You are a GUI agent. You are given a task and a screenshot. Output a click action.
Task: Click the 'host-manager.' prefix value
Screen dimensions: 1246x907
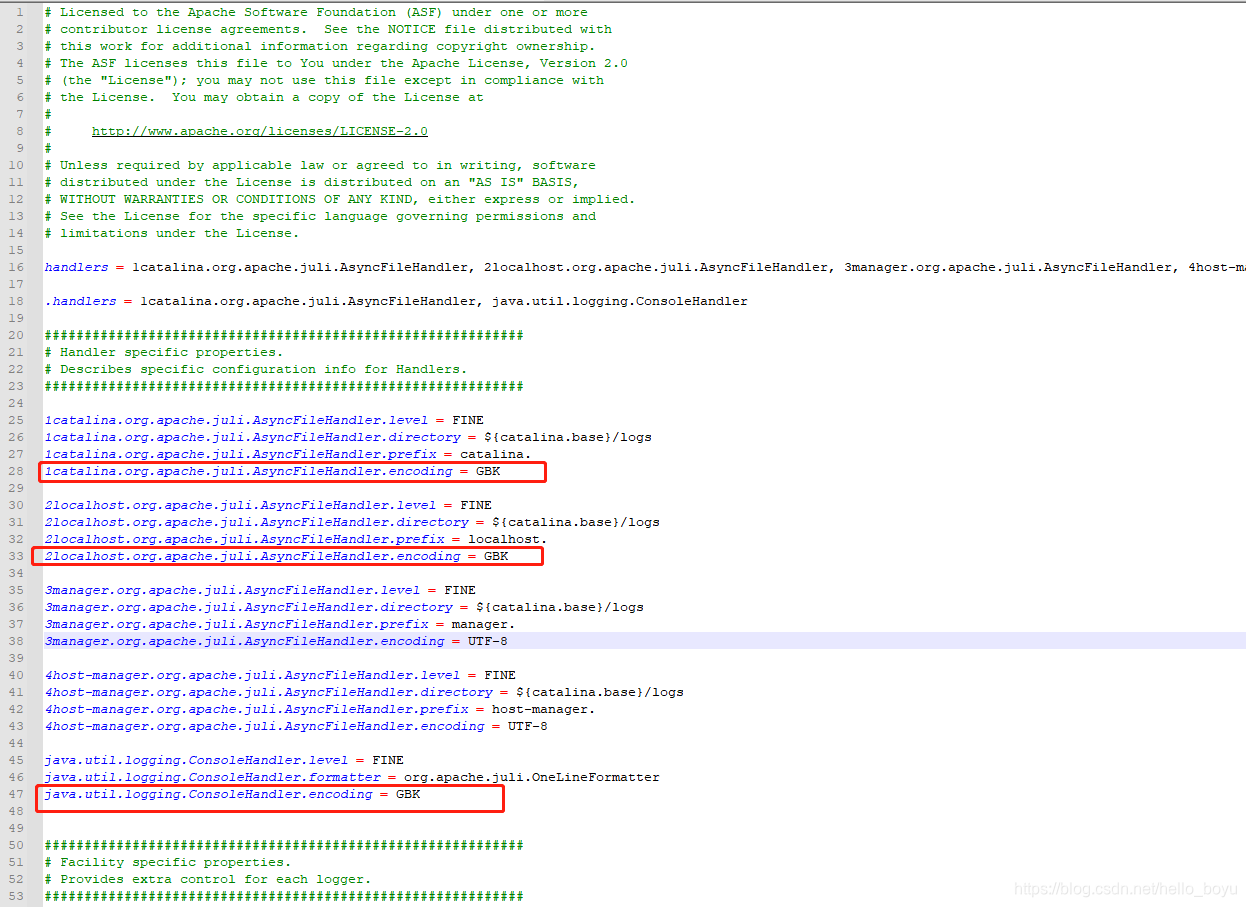point(544,709)
